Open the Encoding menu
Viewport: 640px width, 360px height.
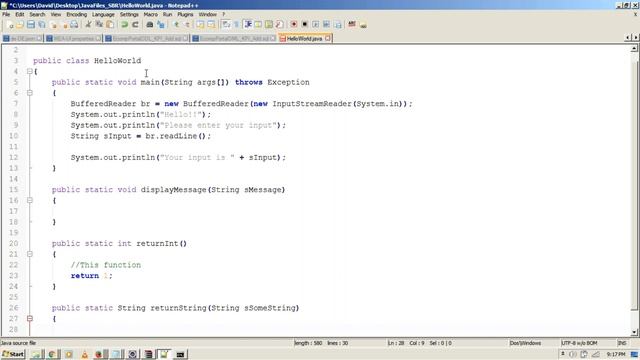pos(77,14)
